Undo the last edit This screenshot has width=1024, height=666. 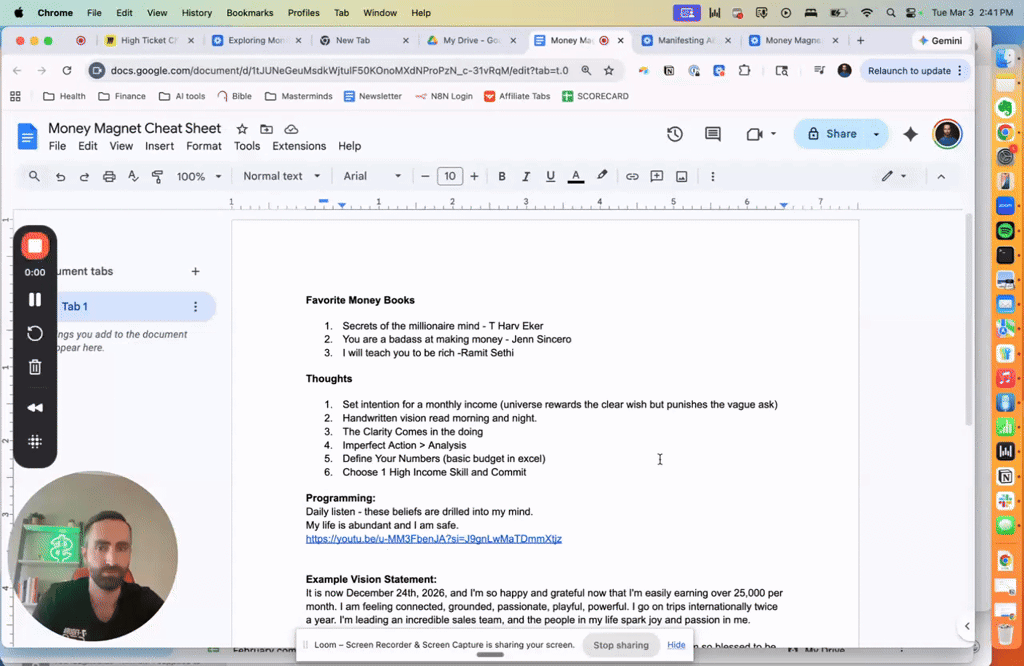point(60,176)
